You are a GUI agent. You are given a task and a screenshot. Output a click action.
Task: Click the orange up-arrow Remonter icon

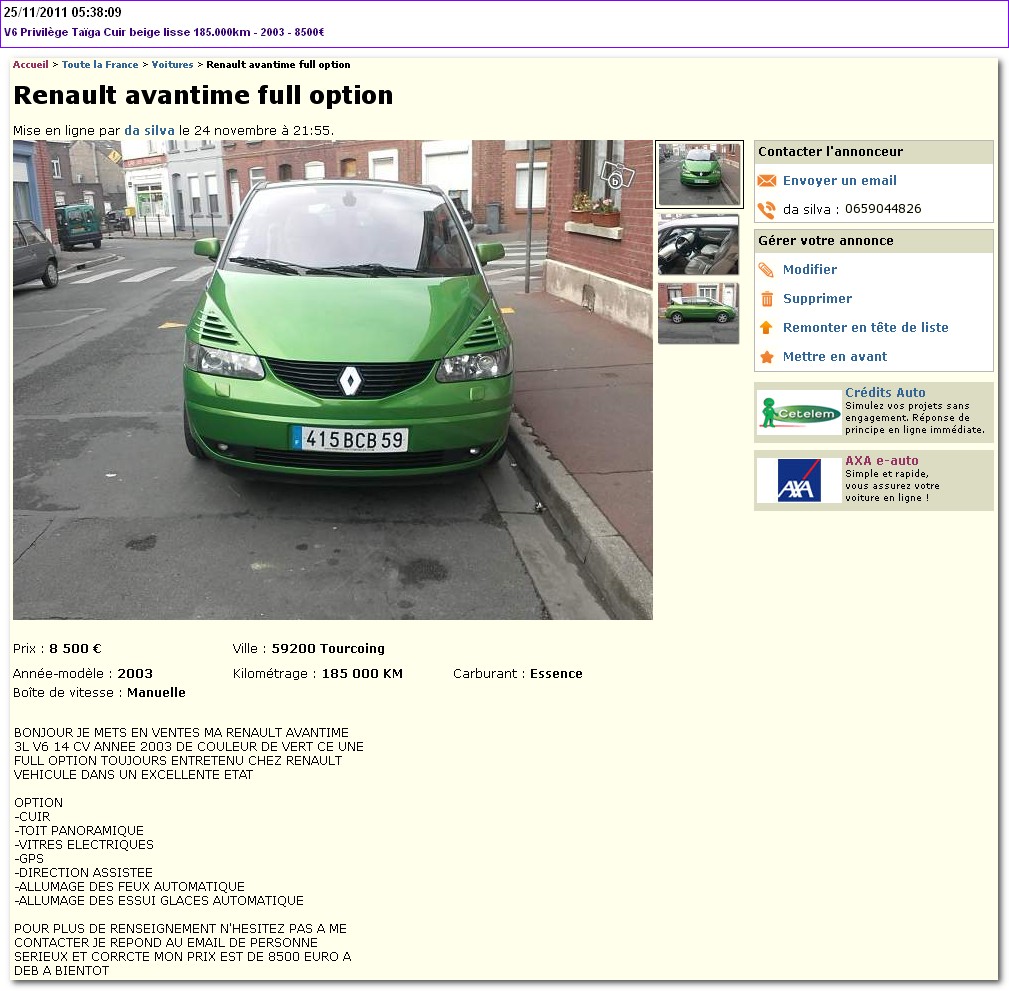click(x=767, y=328)
